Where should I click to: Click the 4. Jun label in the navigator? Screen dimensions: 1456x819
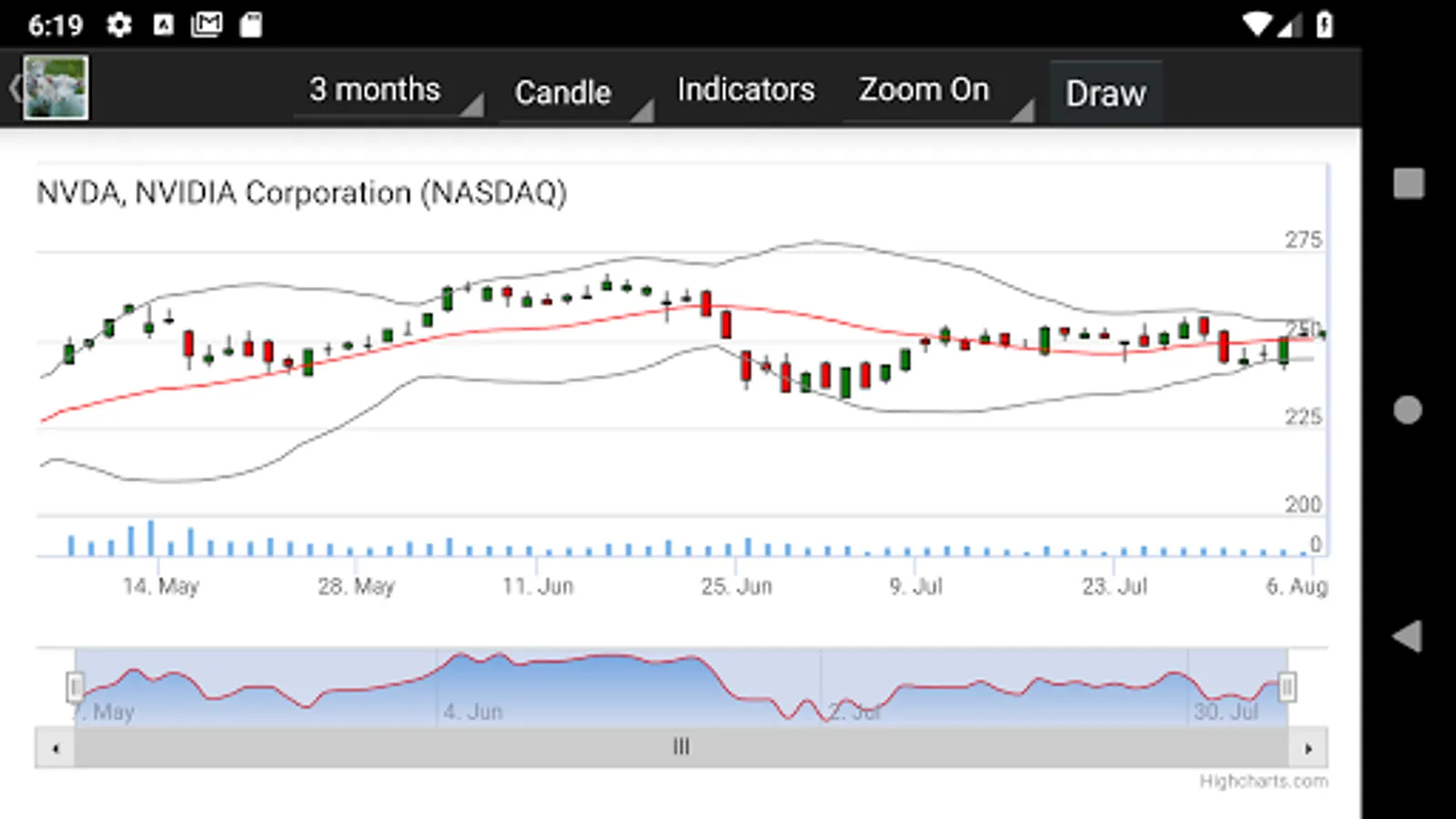click(473, 712)
